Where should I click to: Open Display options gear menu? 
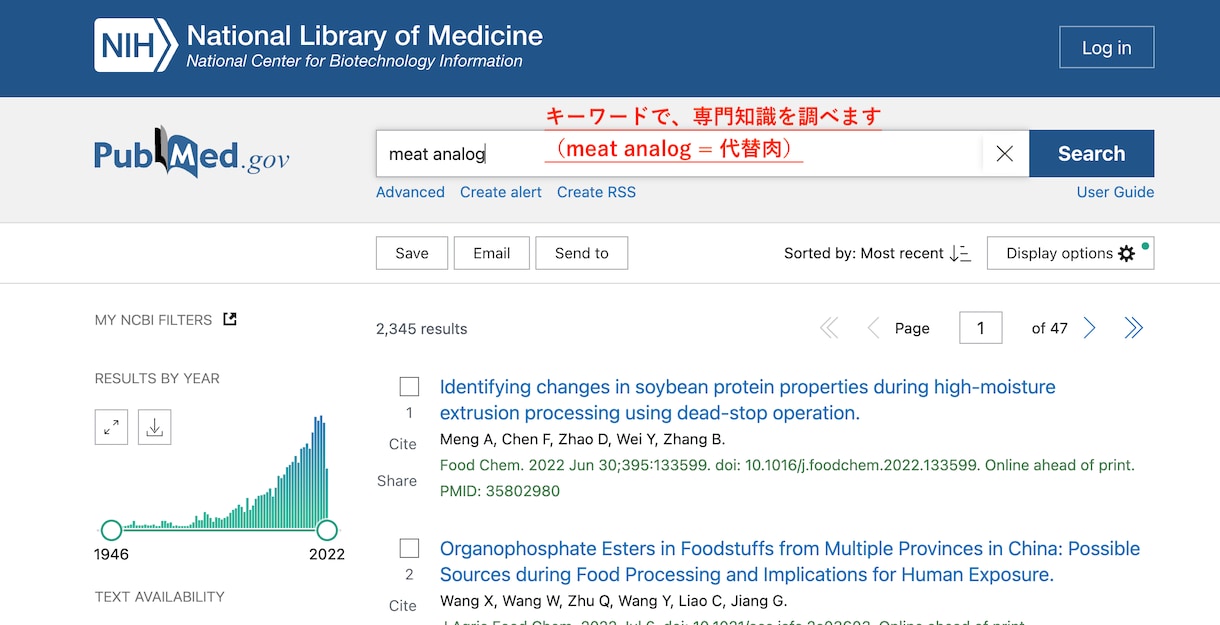coord(1070,253)
